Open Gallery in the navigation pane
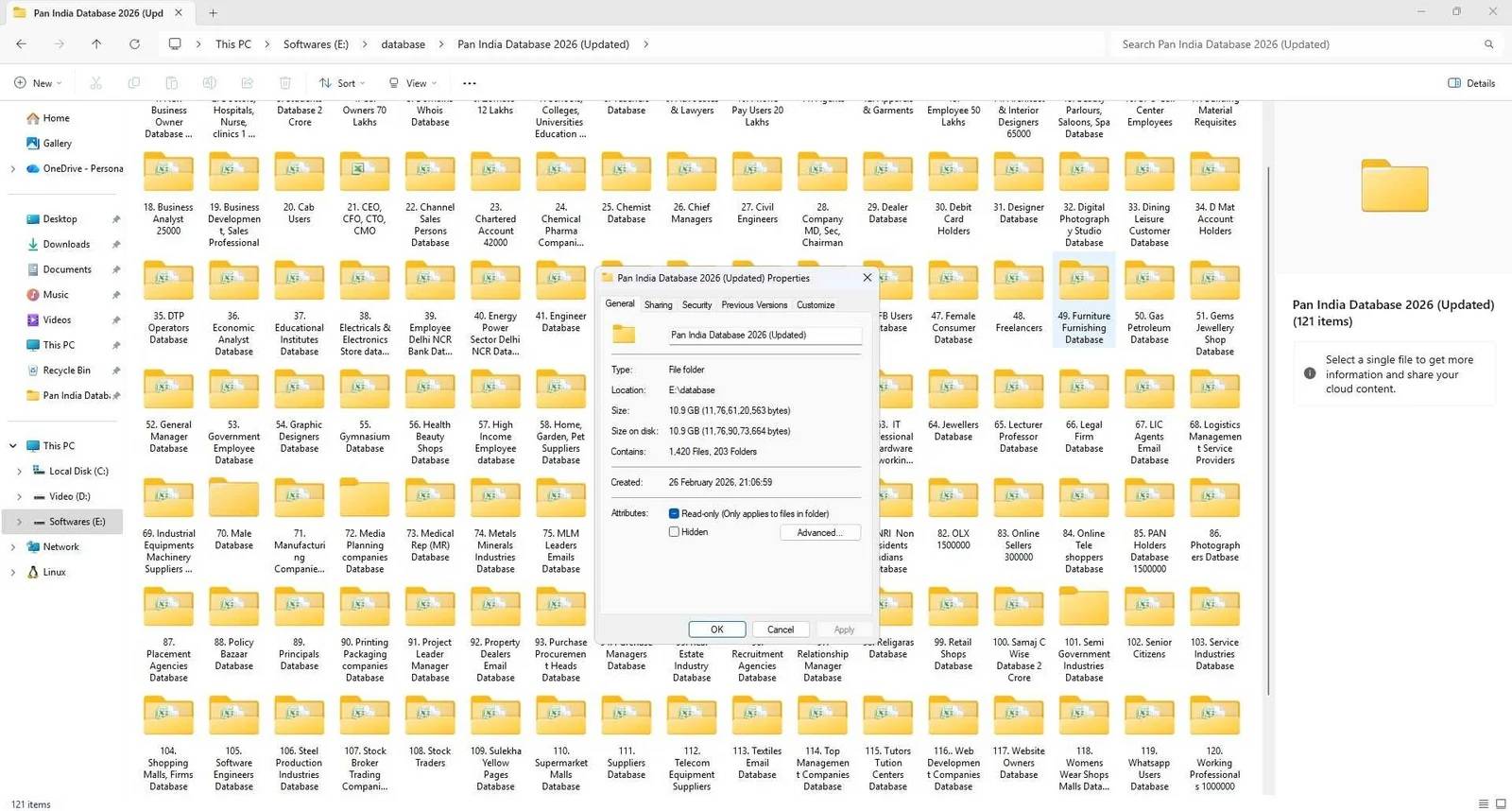Viewport: 1512px width, 811px height. click(x=57, y=144)
